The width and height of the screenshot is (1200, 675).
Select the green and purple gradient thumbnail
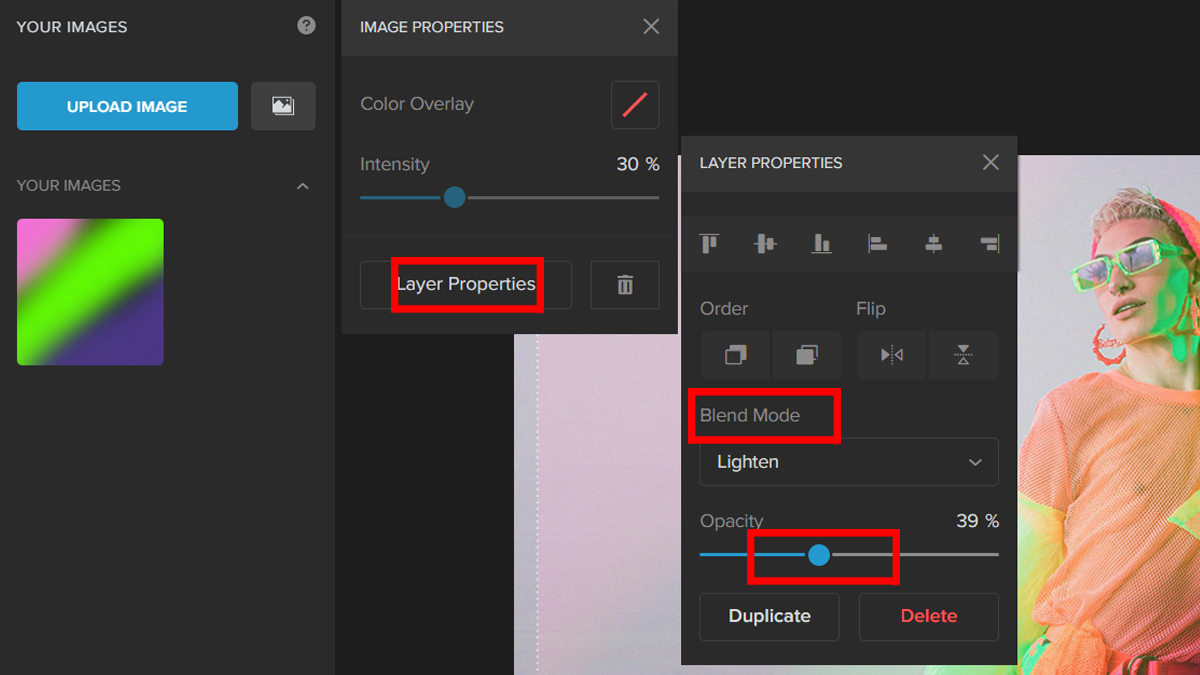[x=90, y=292]
